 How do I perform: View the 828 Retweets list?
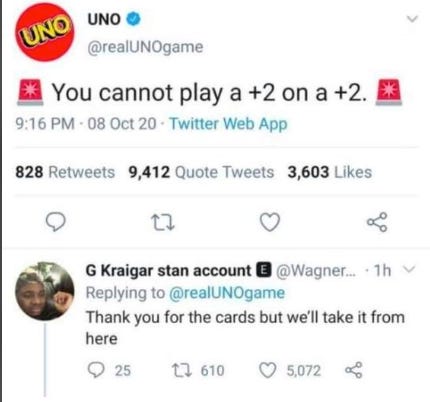click(65, 172)
